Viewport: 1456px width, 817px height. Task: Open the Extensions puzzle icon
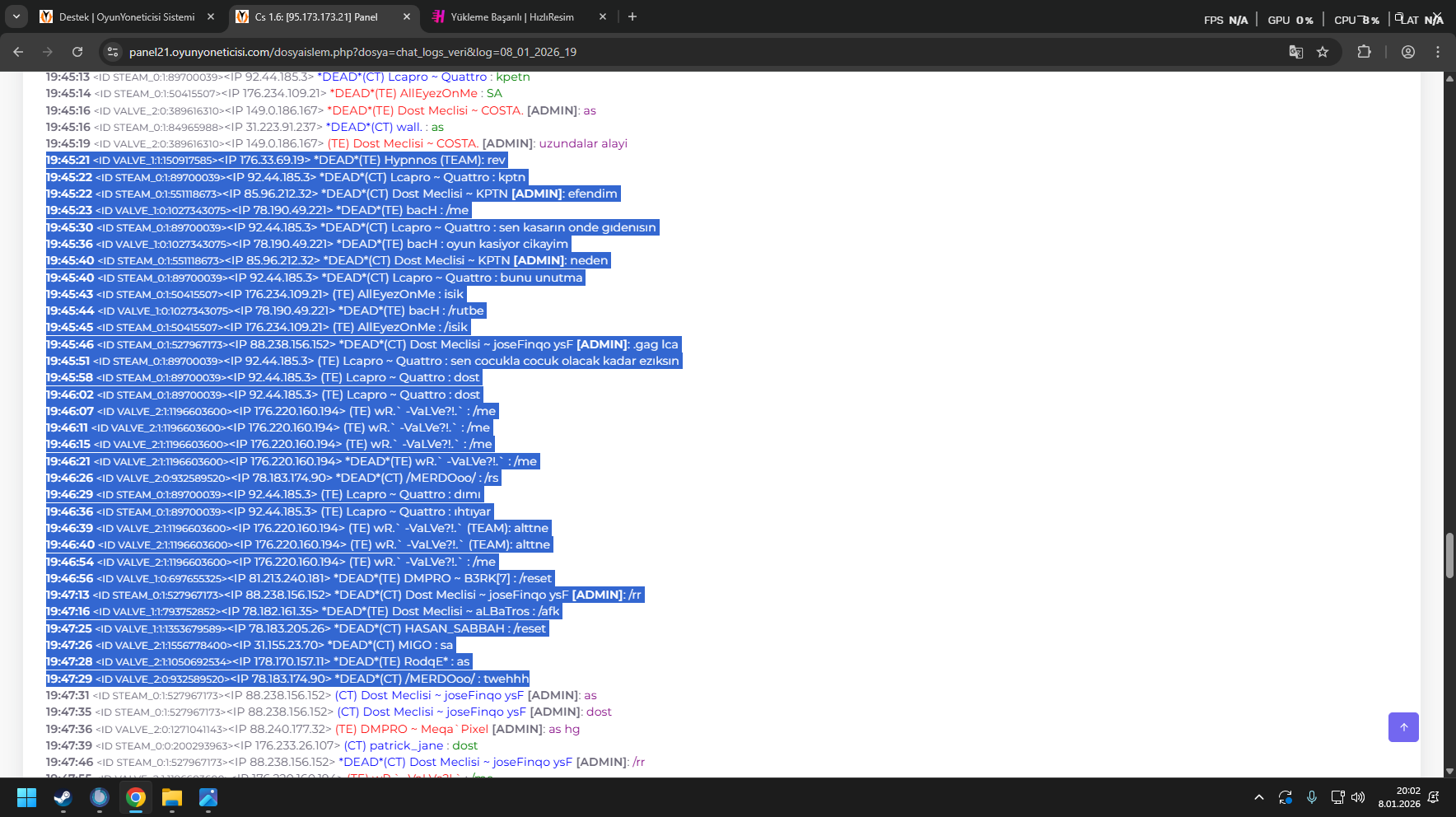pyautogui.click(x=1365, y=52)
